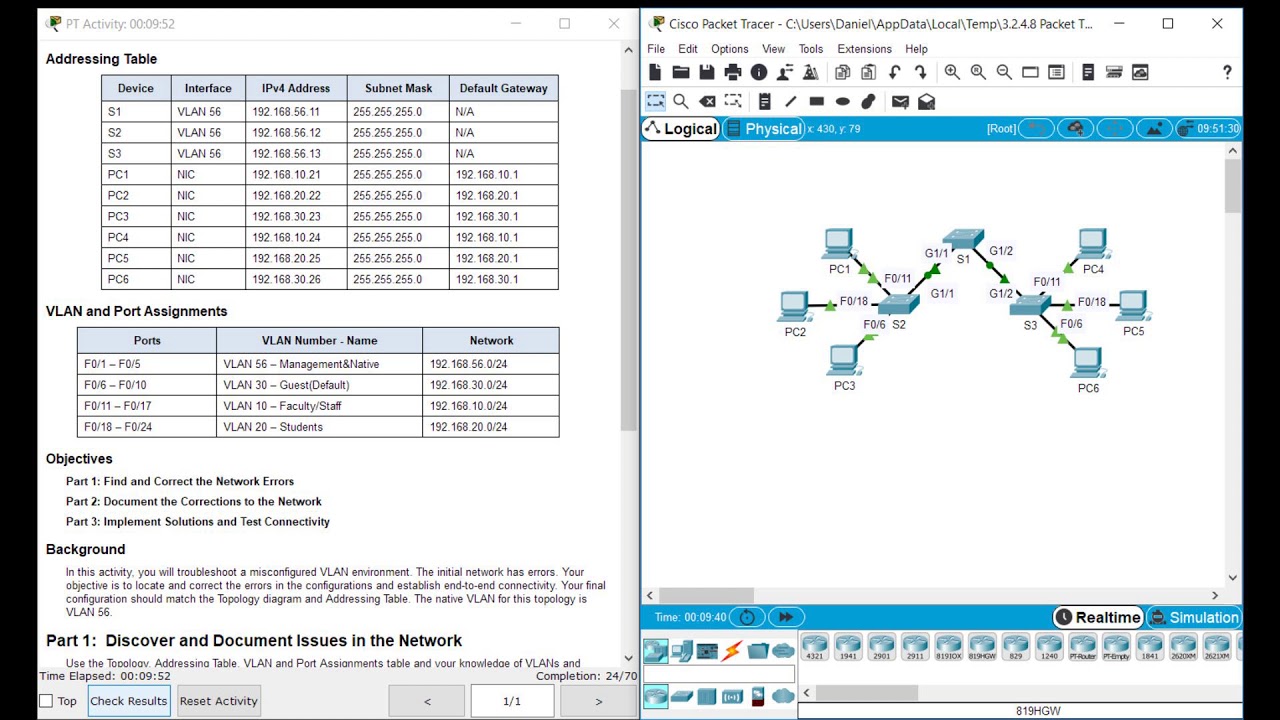This screenshot has height=720, width=1280.
Task: Choose the Draw Ellipse tool
Action: (x=843, y=101)
